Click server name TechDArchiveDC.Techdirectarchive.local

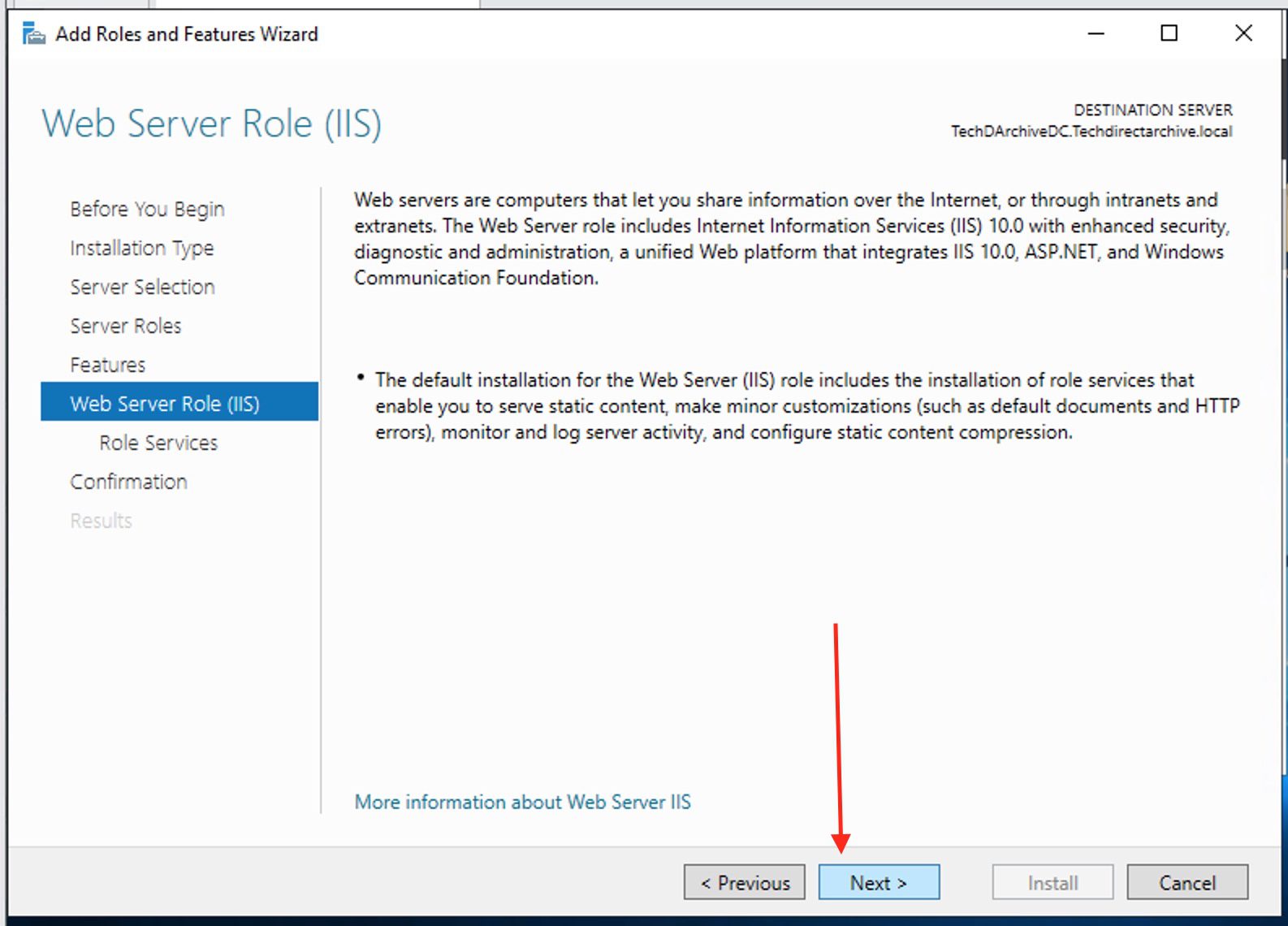click(x=1091, y=132)
